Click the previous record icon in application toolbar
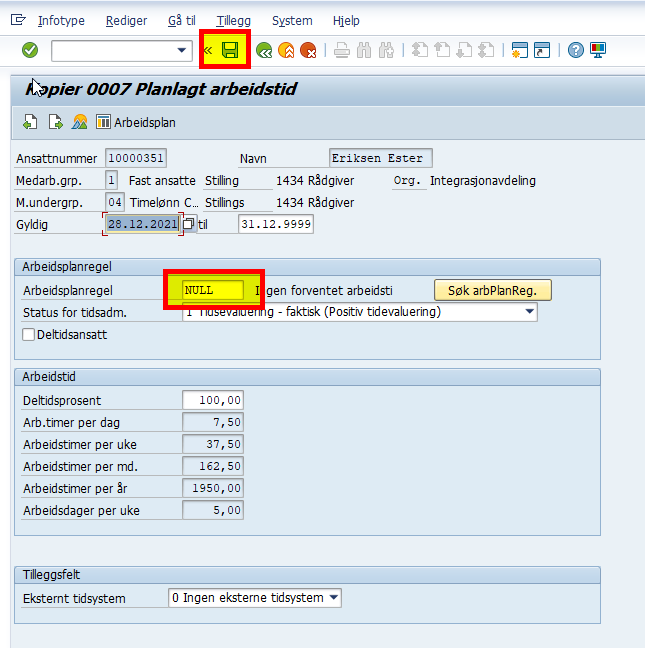The image size is (645, 648). tap(30, 122)
